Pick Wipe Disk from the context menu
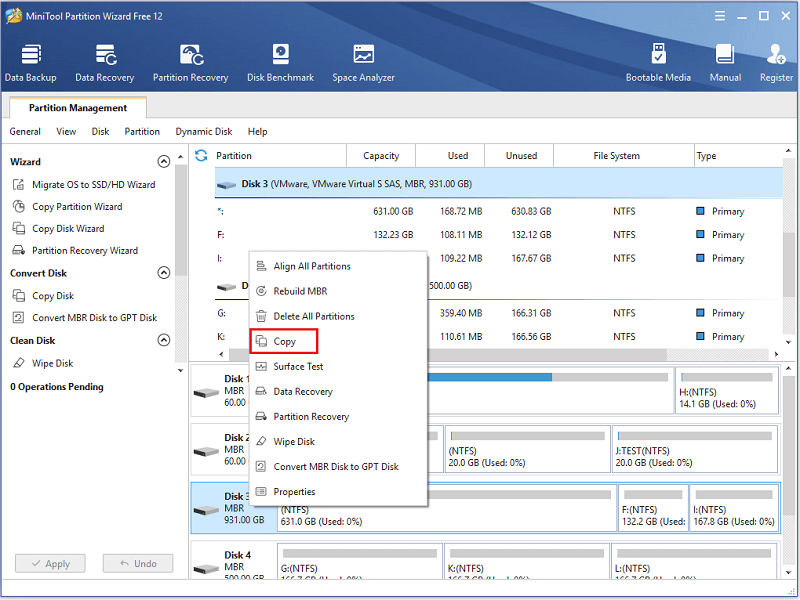This screenshot has width=800, height=600. coord(338,441)
